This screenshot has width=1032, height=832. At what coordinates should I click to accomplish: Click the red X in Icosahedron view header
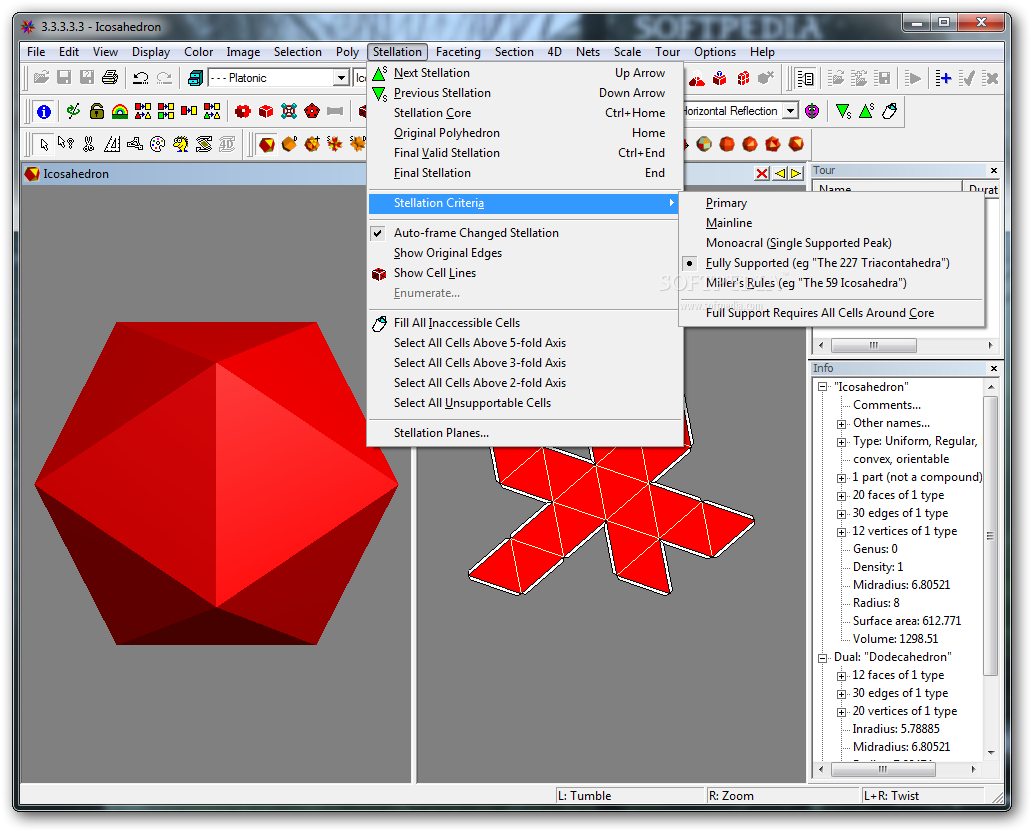[x=762, y=173]
